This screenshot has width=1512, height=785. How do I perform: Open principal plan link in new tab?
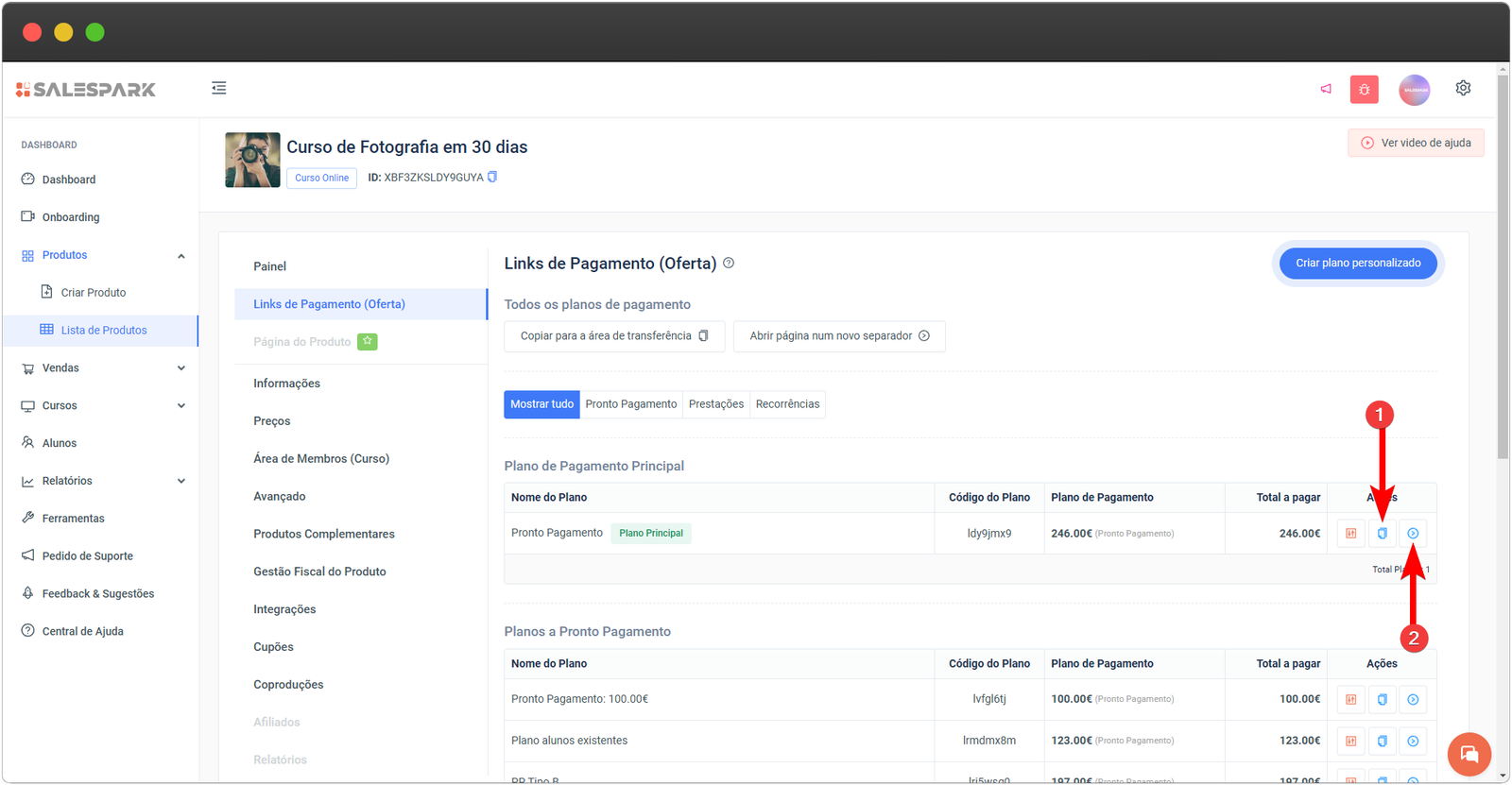1413,534
